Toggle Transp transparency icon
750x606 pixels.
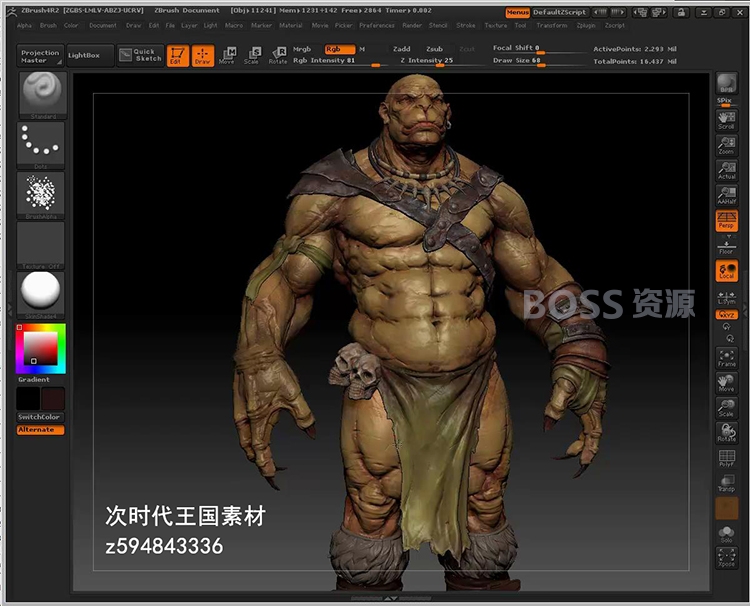tap(727, 483)
